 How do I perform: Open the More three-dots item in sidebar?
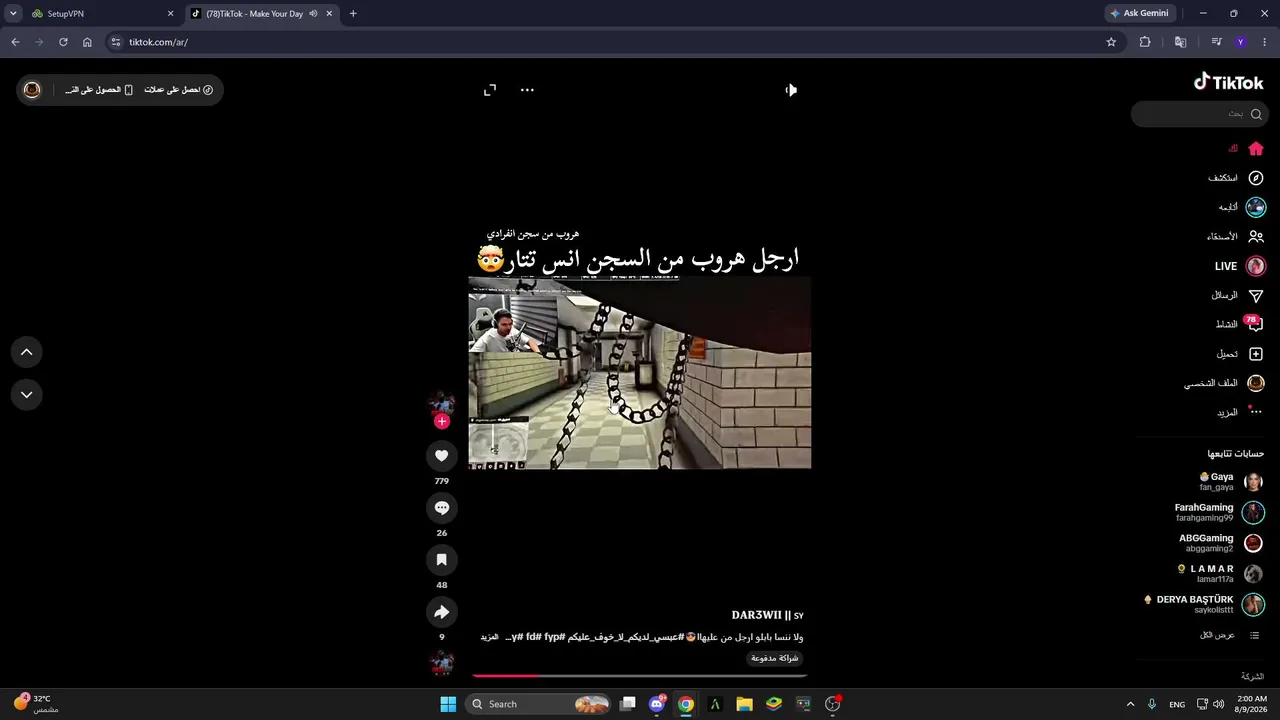tap(1256, 412)
